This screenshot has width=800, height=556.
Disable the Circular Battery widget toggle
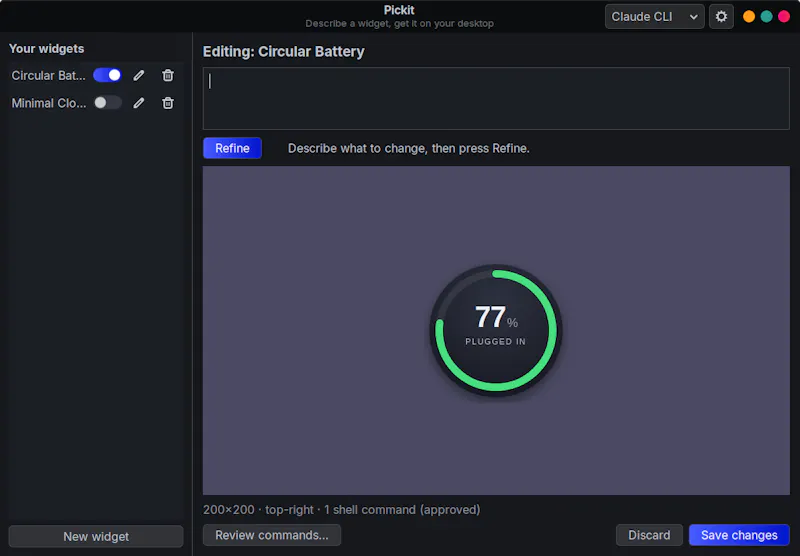(x=107, y=75)
